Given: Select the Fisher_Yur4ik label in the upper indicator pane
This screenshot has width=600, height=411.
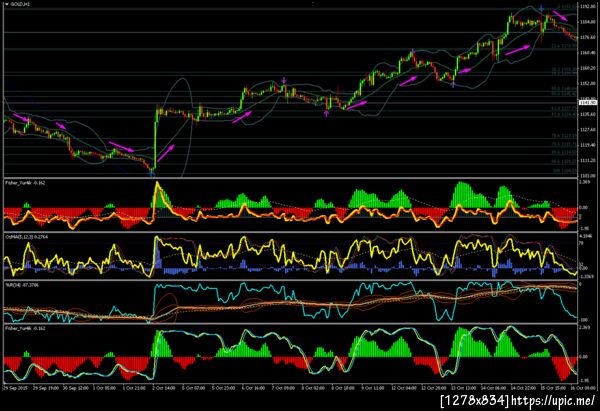Looking at the screenshot, I should (25, 183).
